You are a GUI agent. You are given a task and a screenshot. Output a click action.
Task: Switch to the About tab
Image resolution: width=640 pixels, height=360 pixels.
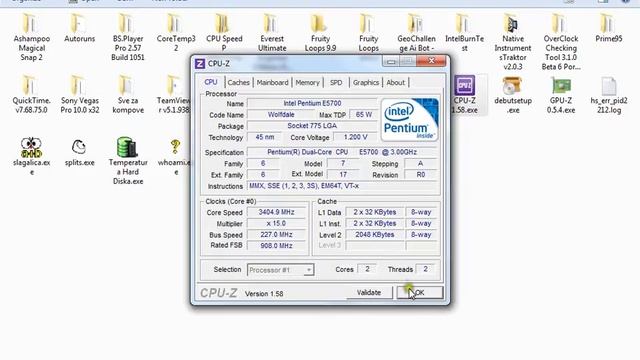(x=396, y=82)
